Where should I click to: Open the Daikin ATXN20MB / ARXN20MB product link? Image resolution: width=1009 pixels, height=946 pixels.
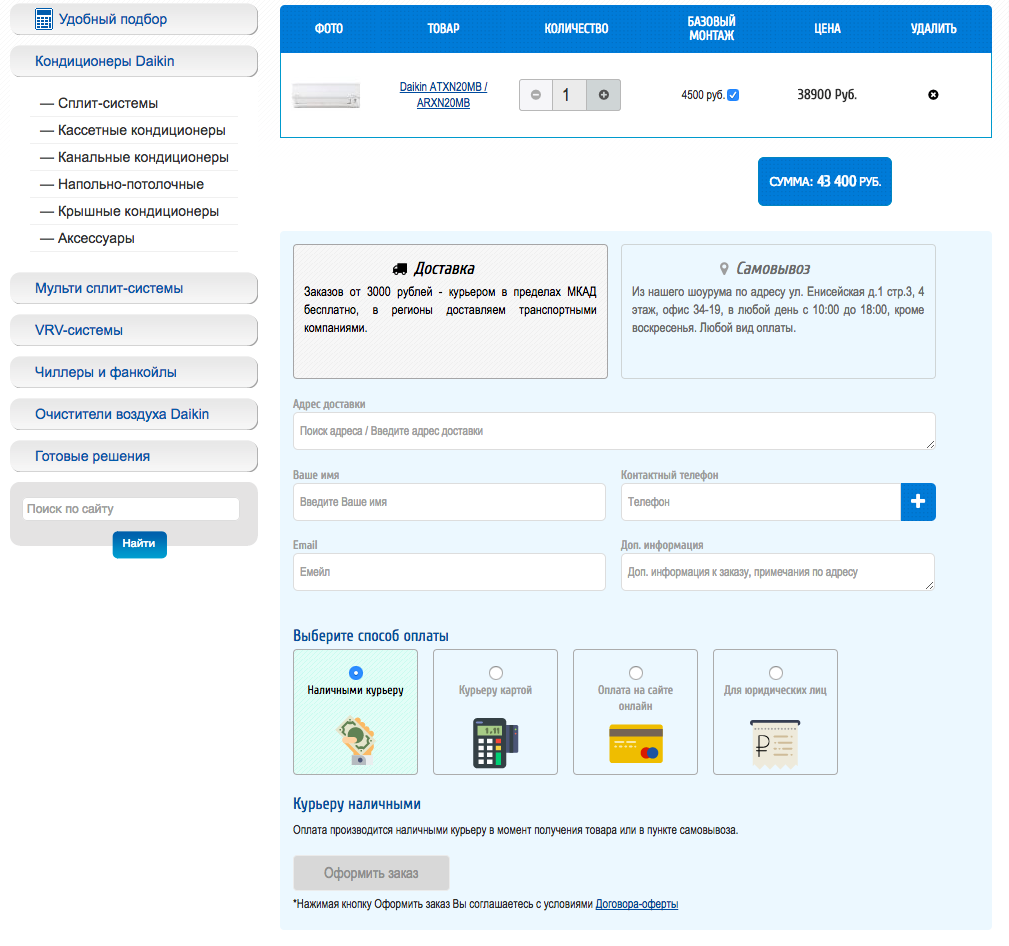click(443, 95)
